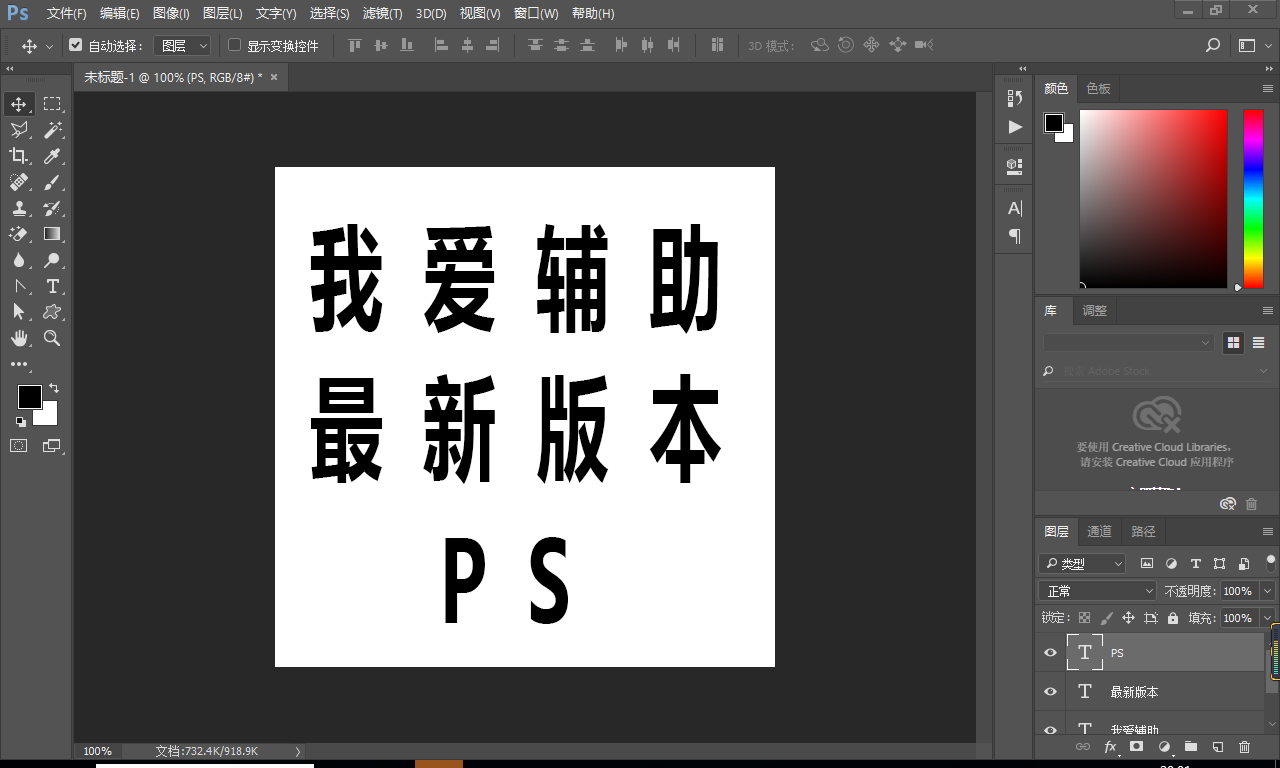Select the Path Selection arrow tool
The height and width of the screenshot is (768, 1280).
tap(19, 312)
